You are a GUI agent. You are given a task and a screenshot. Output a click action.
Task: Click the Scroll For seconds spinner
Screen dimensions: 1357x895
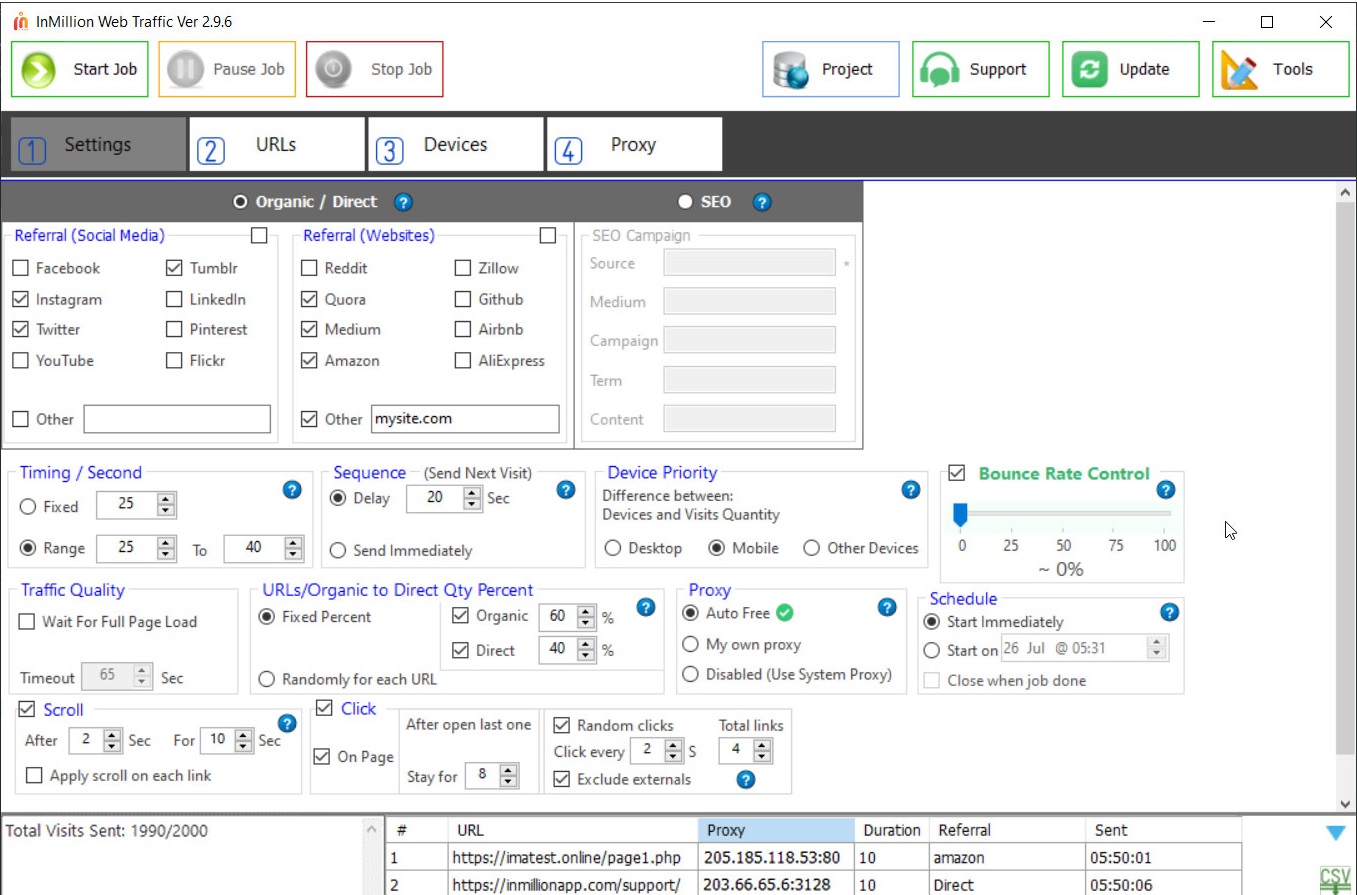click(243, 741)
